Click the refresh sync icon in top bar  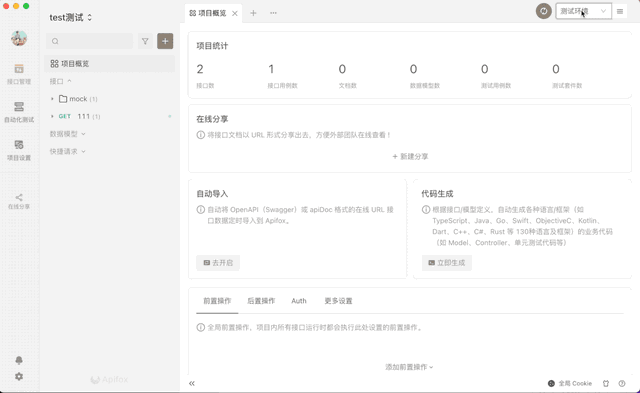tap(544, 11)
